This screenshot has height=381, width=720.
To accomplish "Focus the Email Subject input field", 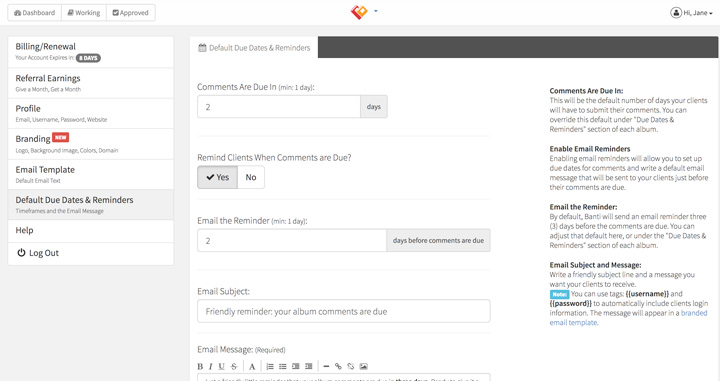I will [x=343, y=311].
